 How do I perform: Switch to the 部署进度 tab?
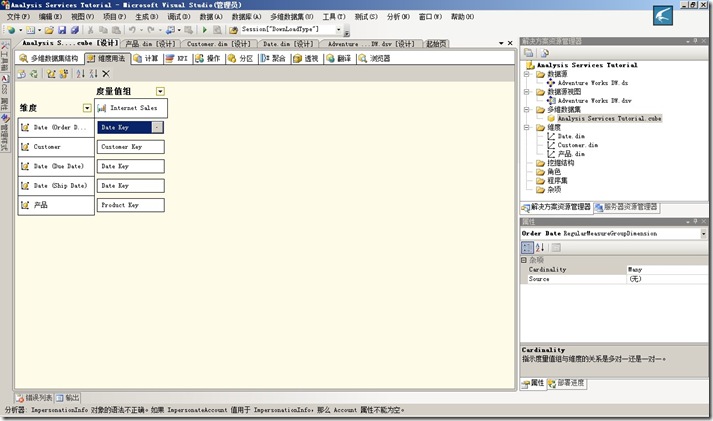click(566, 383)
